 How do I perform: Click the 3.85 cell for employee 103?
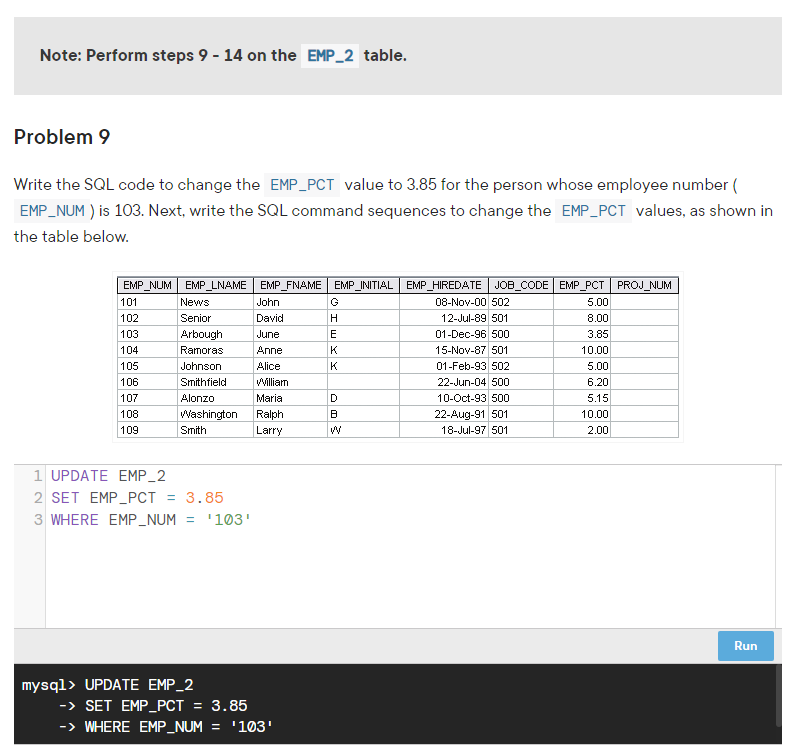(581, 334)
